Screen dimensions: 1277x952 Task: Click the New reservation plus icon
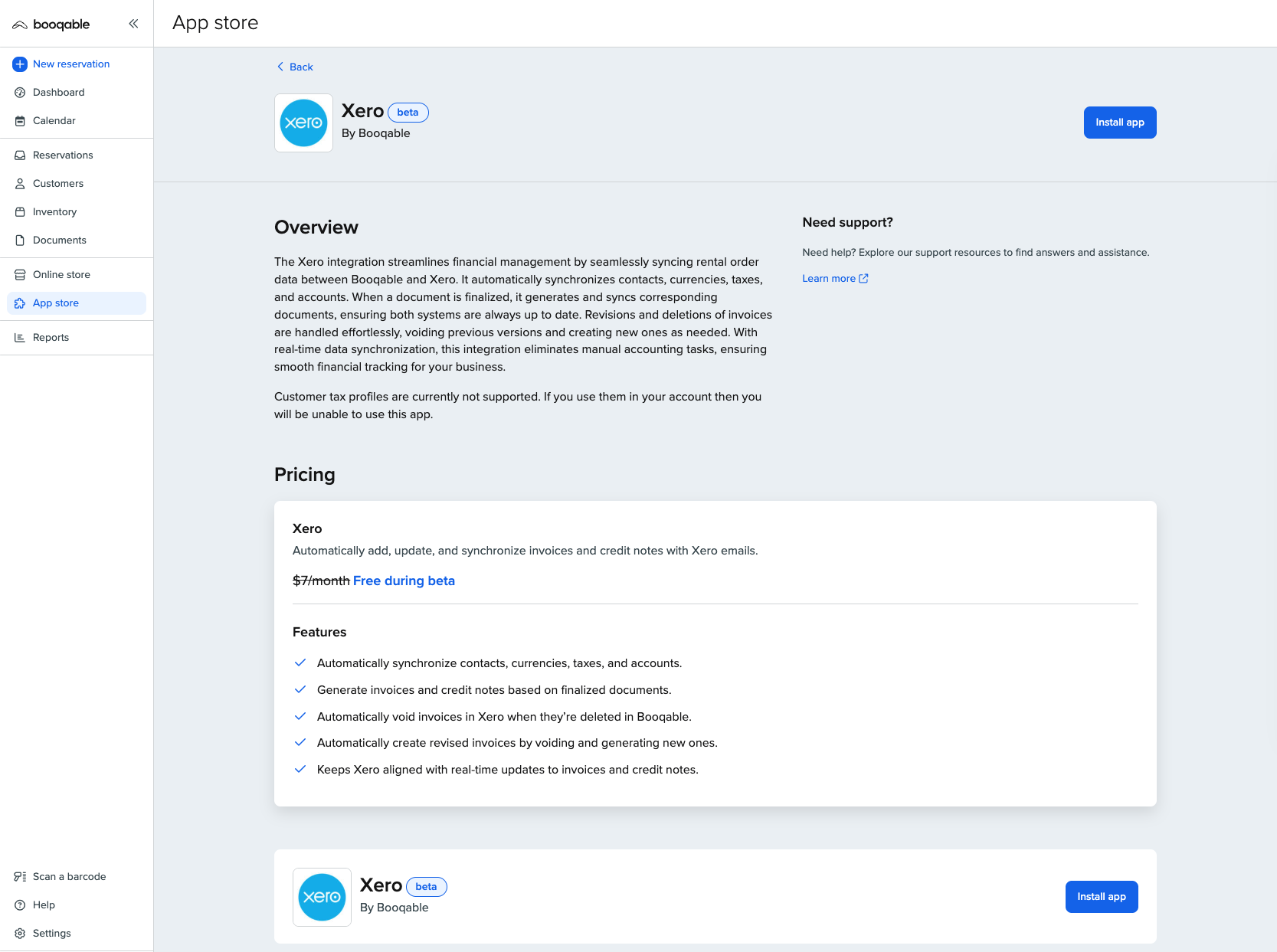coord(20,64)
